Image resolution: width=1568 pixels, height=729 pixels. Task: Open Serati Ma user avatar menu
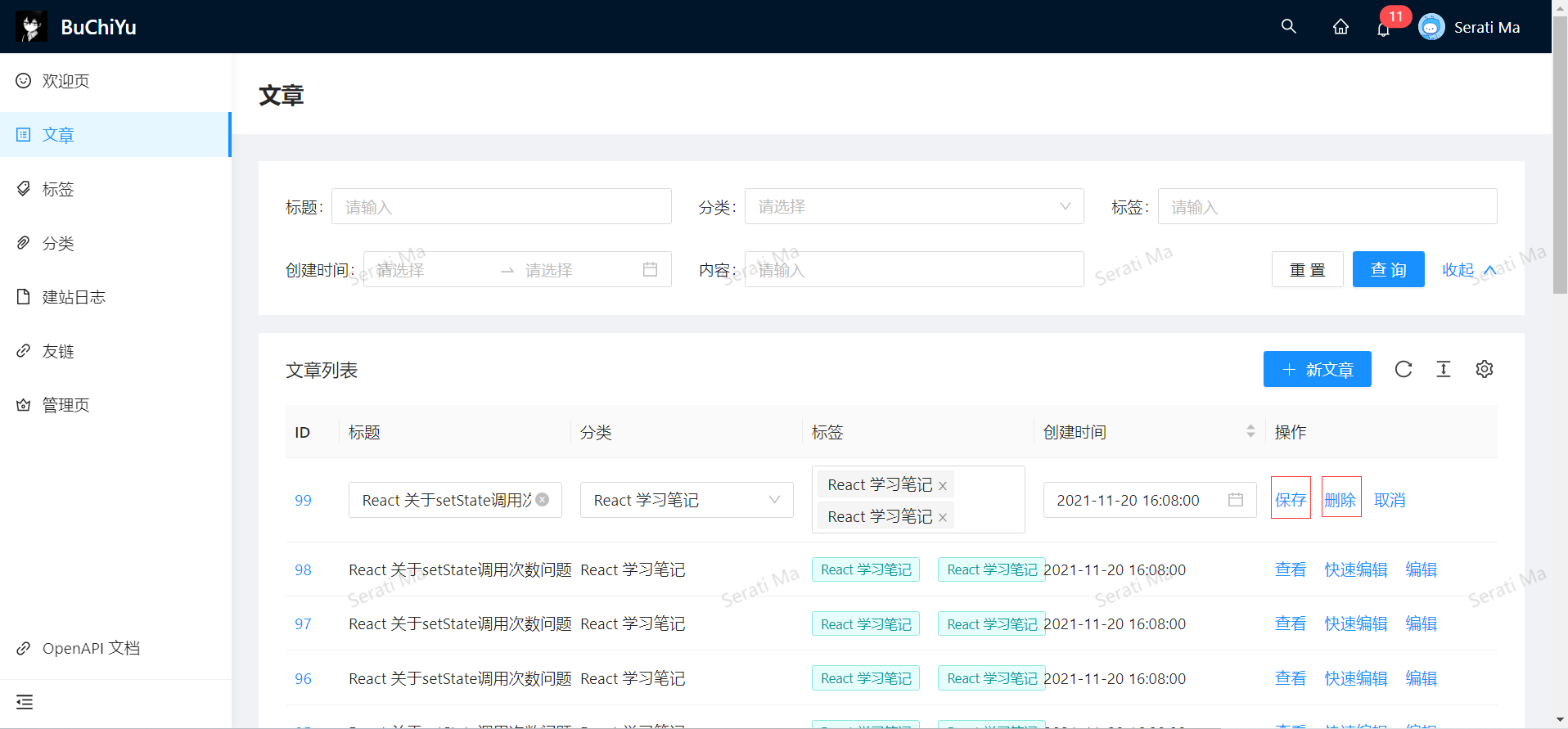point(1431,27)
